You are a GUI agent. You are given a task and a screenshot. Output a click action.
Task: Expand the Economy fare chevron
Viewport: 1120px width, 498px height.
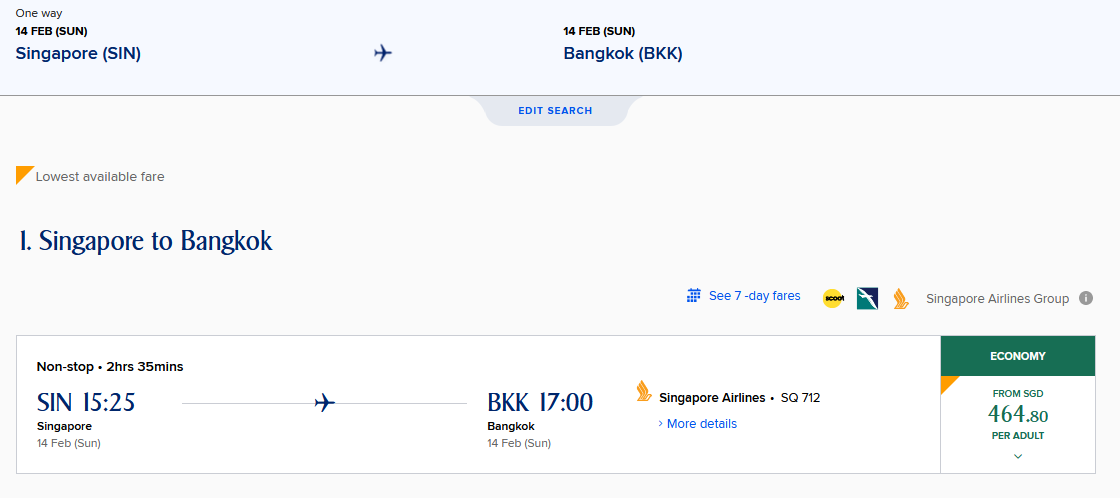click(1018, 456)
